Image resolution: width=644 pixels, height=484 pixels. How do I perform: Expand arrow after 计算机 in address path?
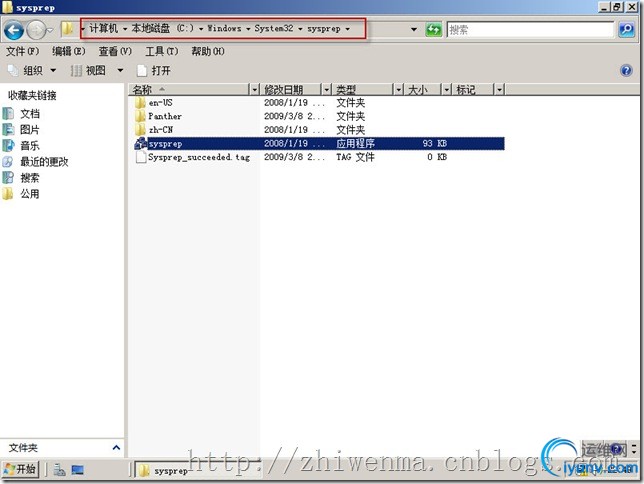tap(125, 29)
